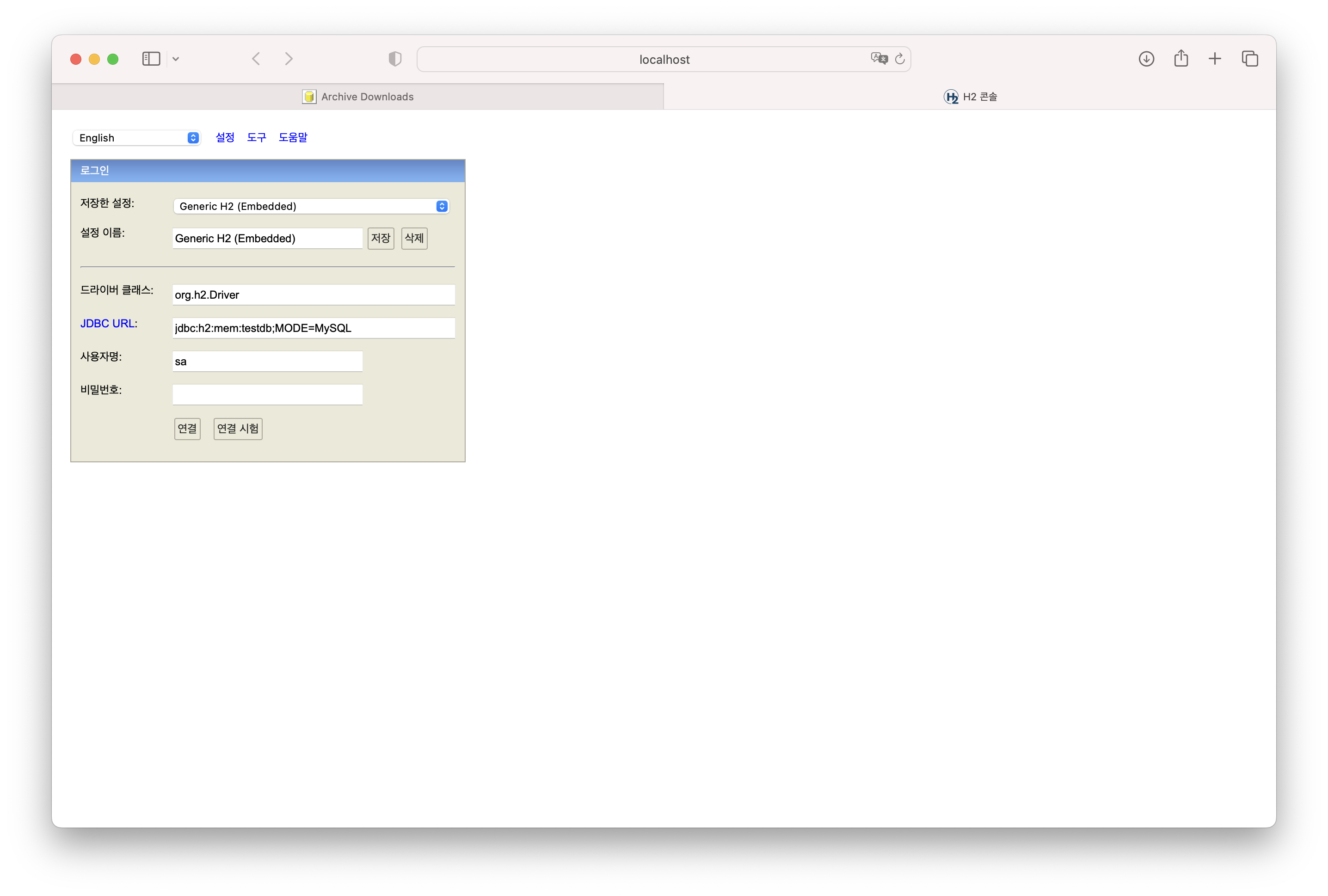Image resolution: width=1328 pixels, height=896 pixels.
Task: Open the Safari downloads icon
Action: tap(1146, 59)
